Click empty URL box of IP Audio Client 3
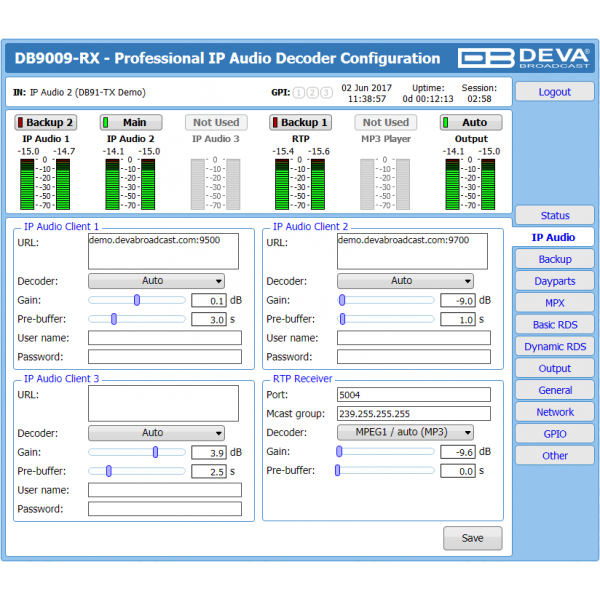This screenshot has width=600, height=600. [163, 403]
